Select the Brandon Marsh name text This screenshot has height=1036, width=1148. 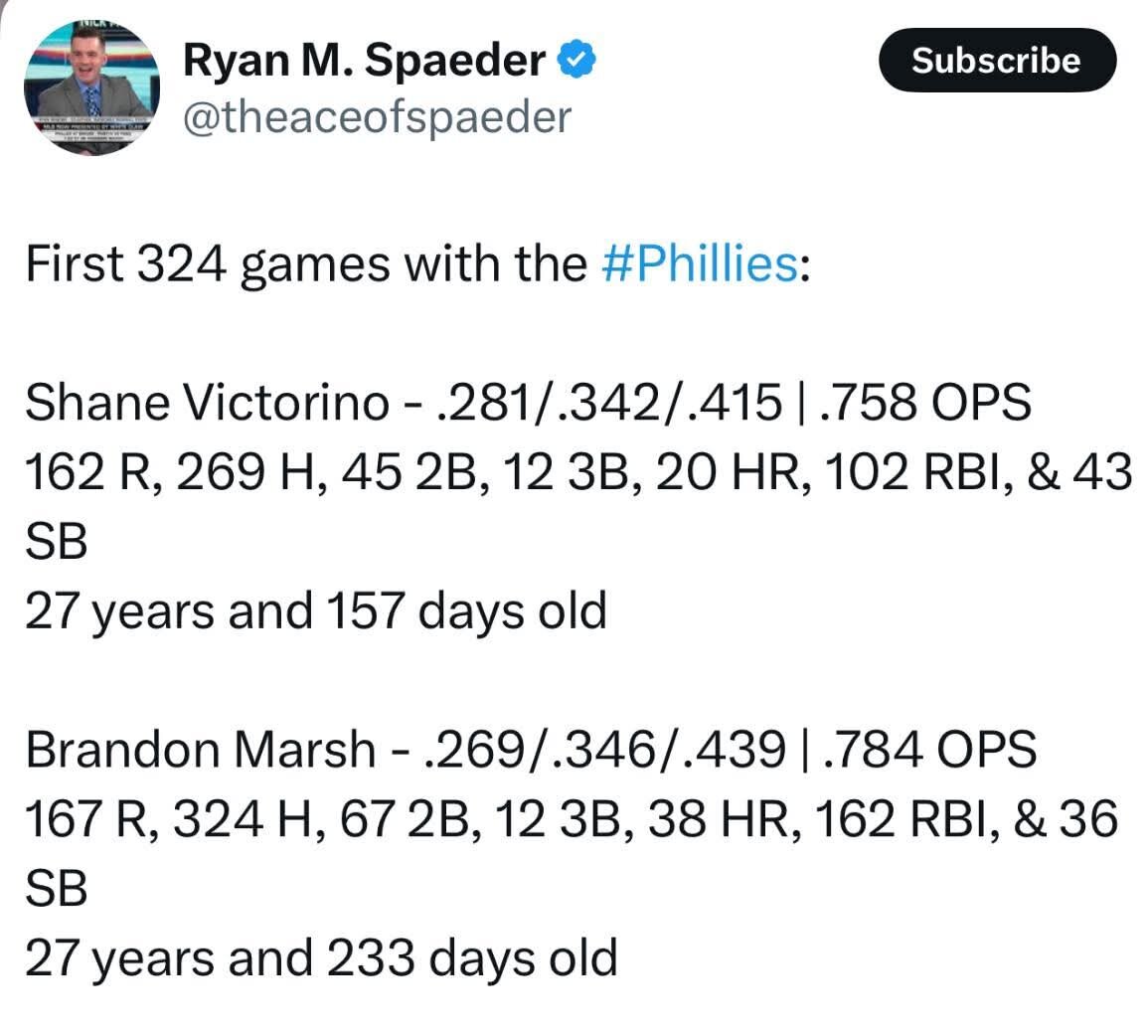point(201,749)
